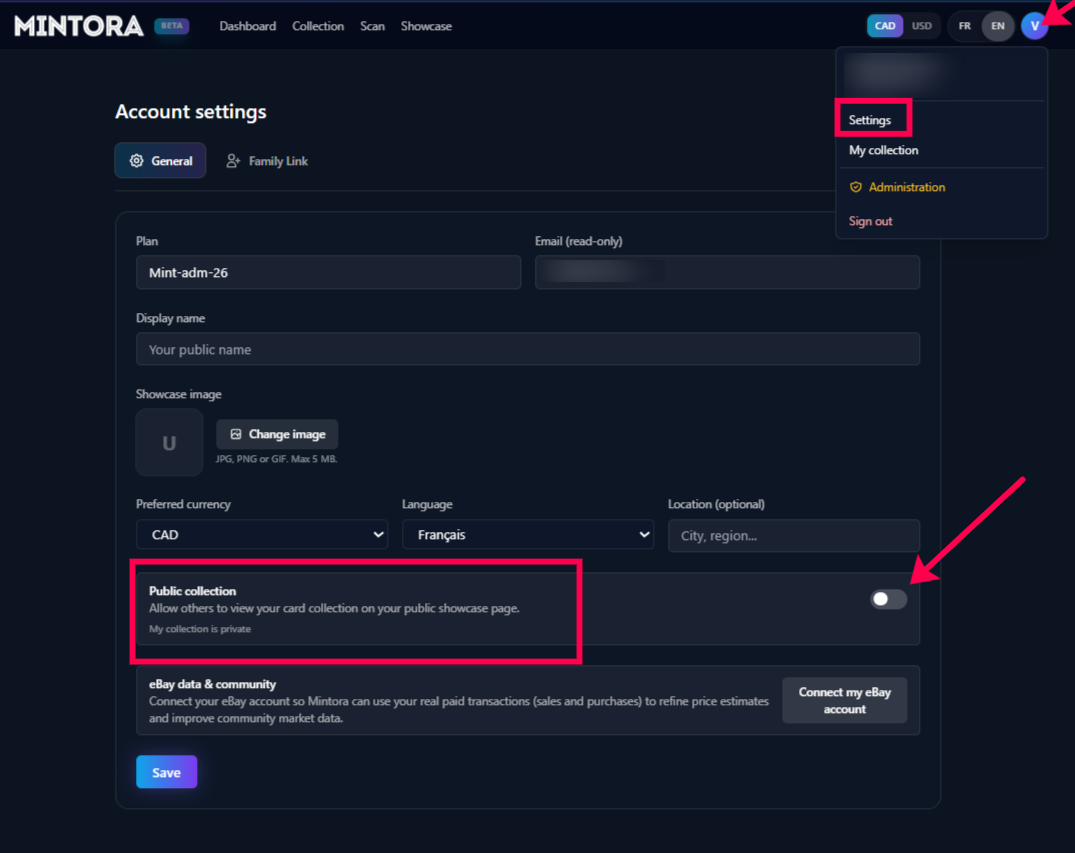Expand the Preferred currency dropdown
This screenshot has width=1075, height=853.
pyautogui.click(x=262, y=535)
